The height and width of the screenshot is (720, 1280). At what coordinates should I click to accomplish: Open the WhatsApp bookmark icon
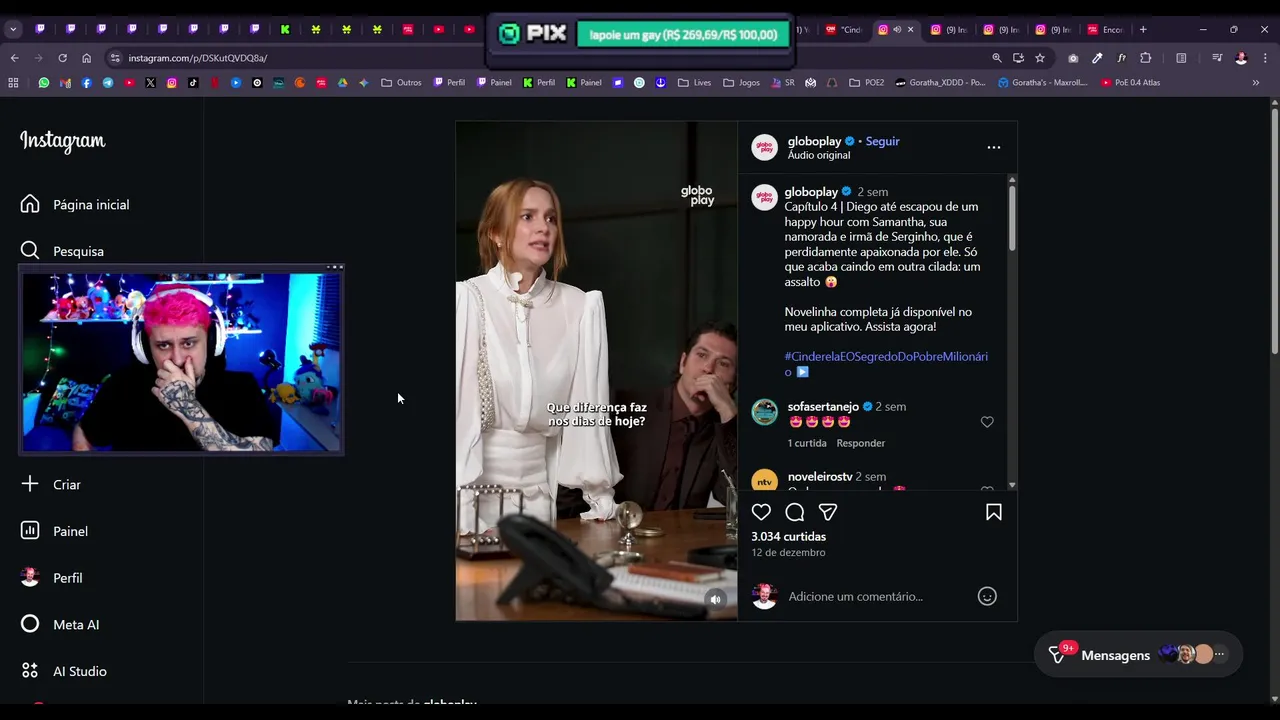point(44,83)
